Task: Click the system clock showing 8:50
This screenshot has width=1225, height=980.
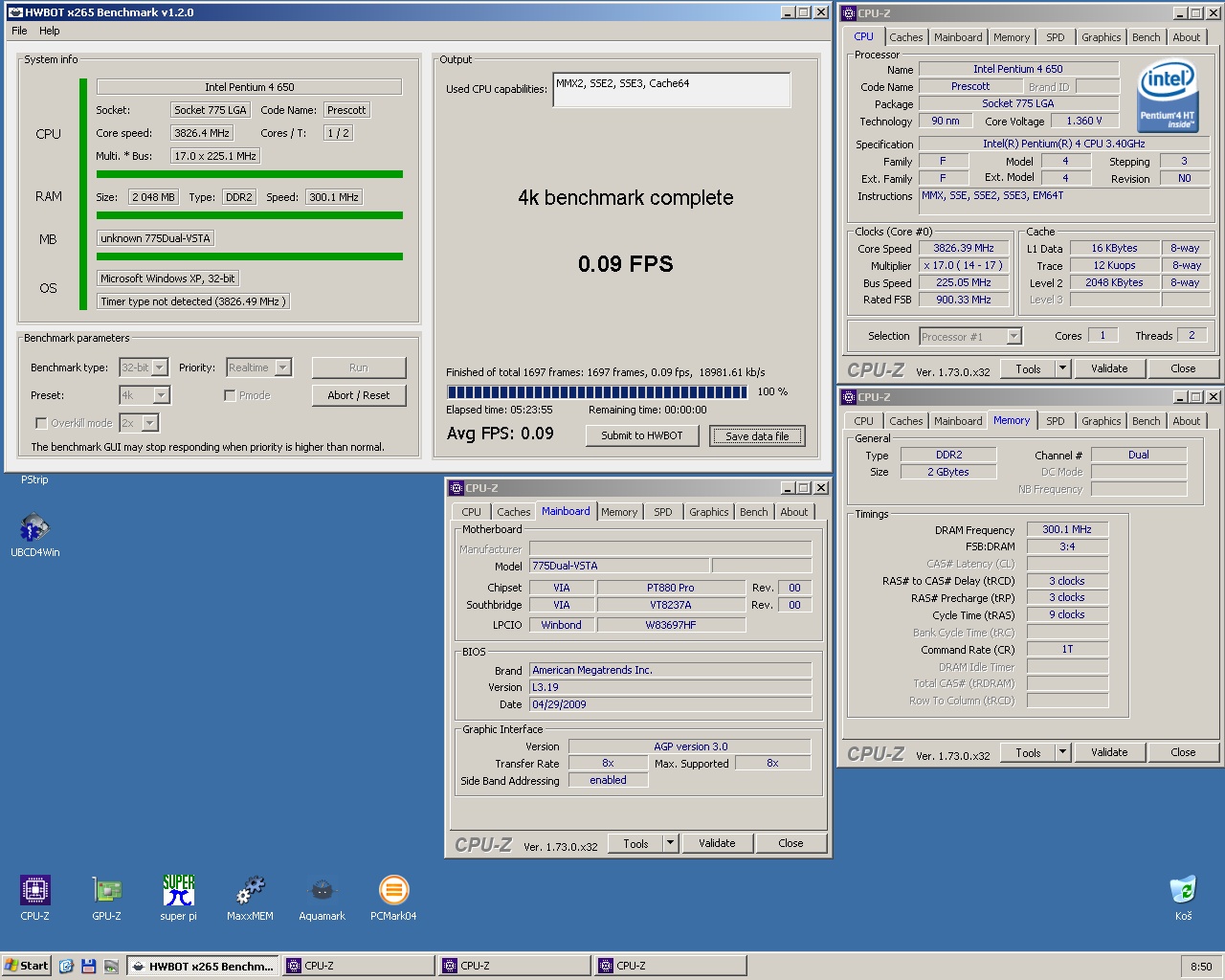Action: pyautogui.click(x=1201, y=967)
